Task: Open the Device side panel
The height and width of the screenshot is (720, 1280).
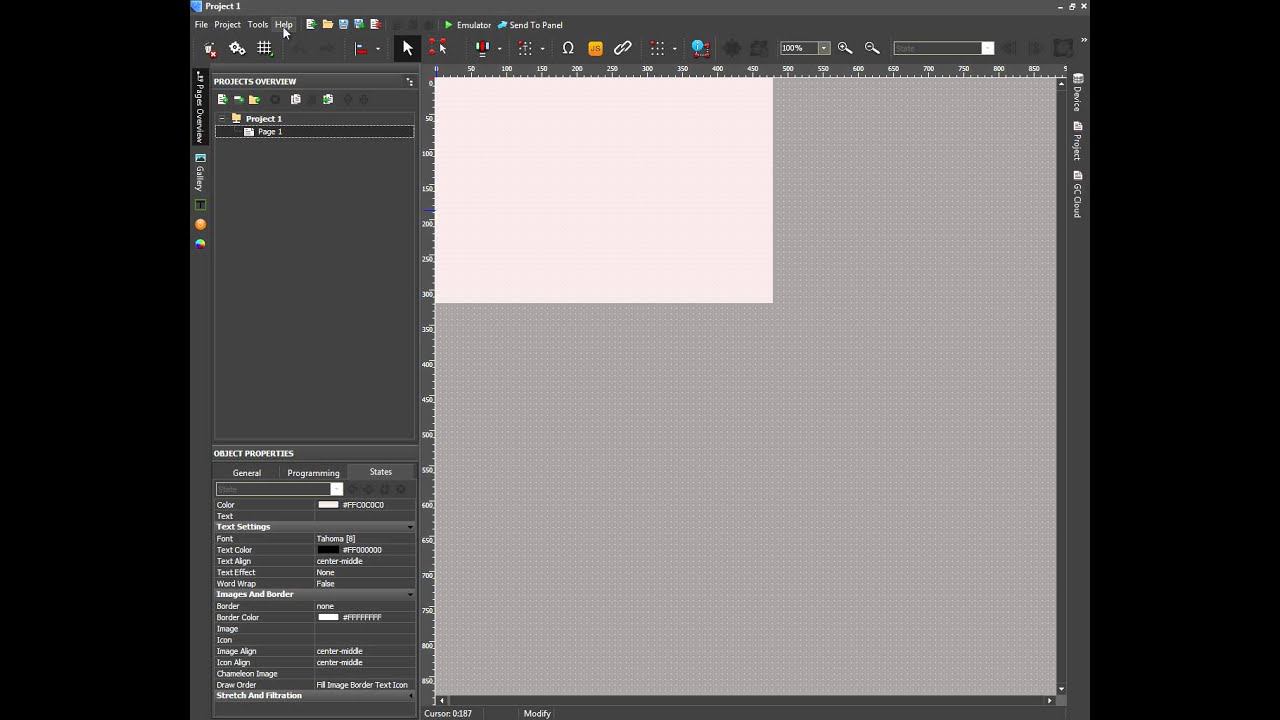Action: click(1078, 93)
